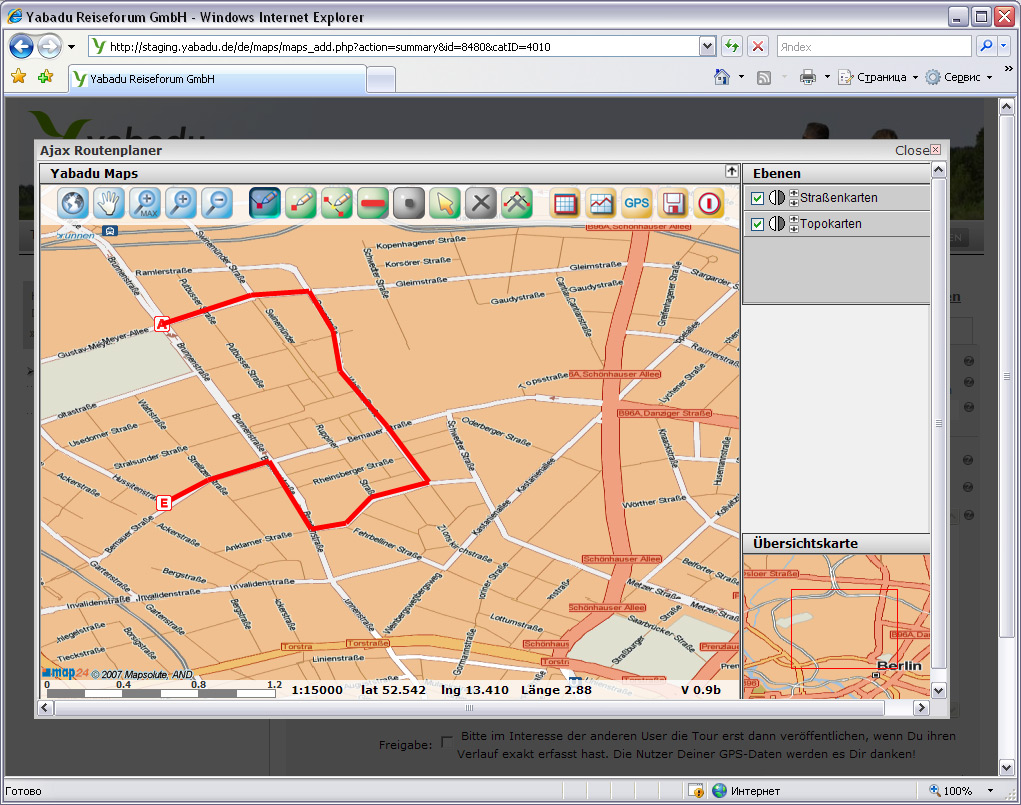1021x805 pixels.
Task: Click the Topokarten opacity half-circle icon
Action: [x=777, y=223]
